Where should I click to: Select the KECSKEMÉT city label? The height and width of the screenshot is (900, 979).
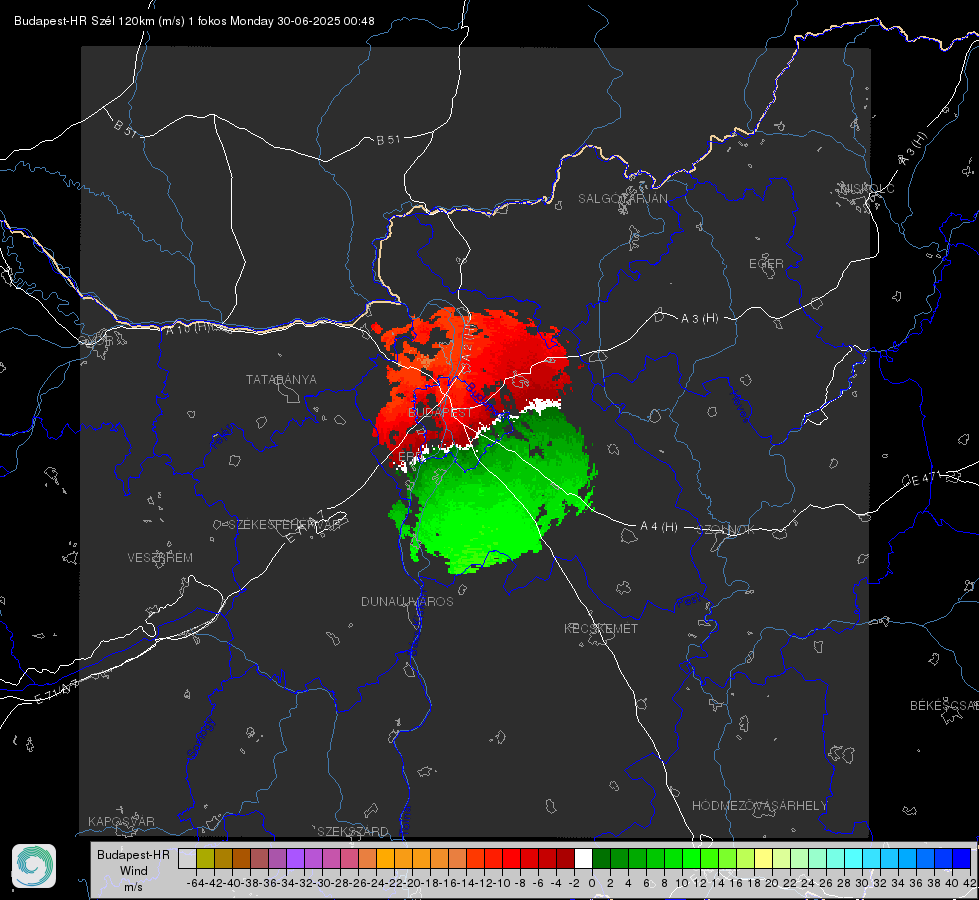click(601, 628)
